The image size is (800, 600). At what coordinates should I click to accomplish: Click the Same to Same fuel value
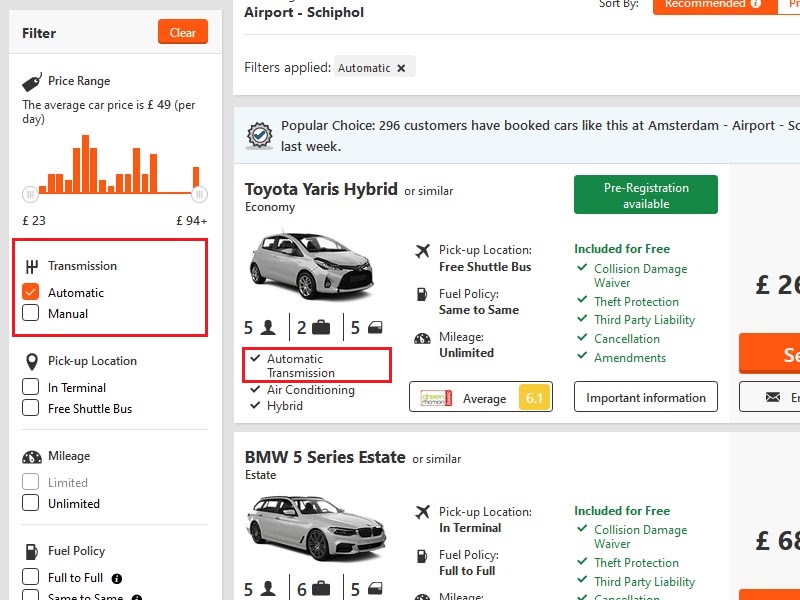click(479, 310)
